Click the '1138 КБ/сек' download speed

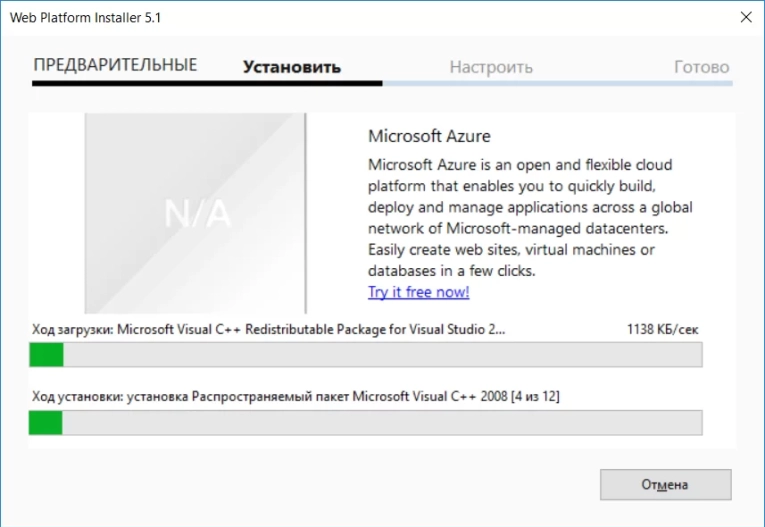pos(663,329)
